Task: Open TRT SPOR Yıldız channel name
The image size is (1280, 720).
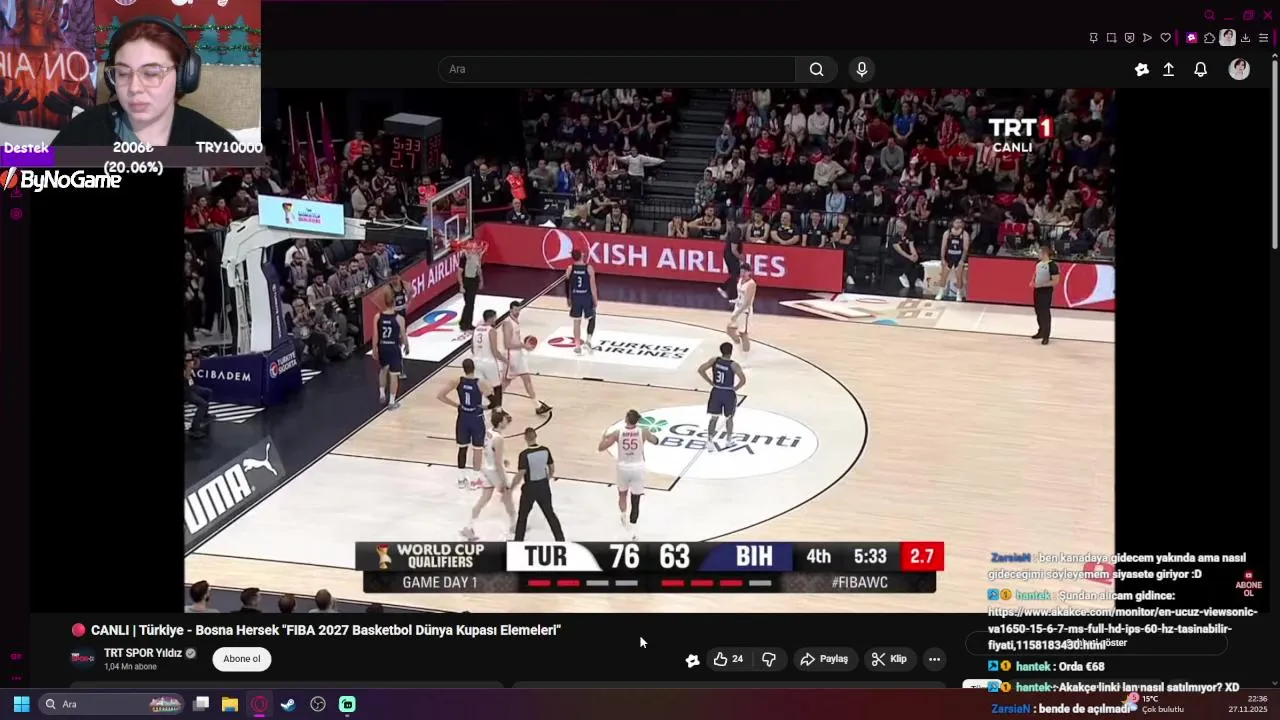Action: (x=143, y=653)
